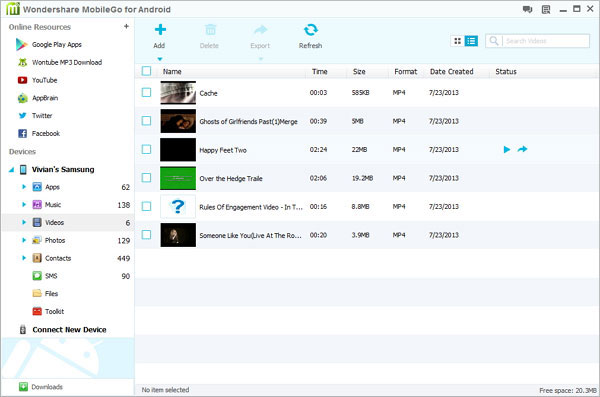
Task: Select the 'Happy Feet Two' file name
Action: [223, 150]
